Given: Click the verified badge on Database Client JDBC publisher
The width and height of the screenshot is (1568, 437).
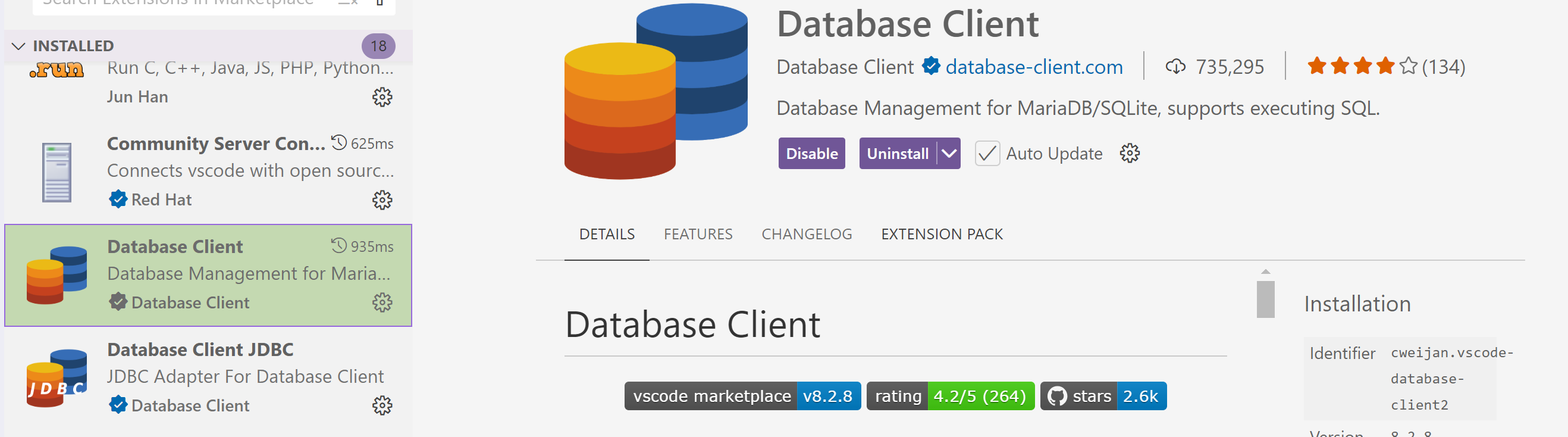Looking at the screenshot, I should click(x=118, y=405).
